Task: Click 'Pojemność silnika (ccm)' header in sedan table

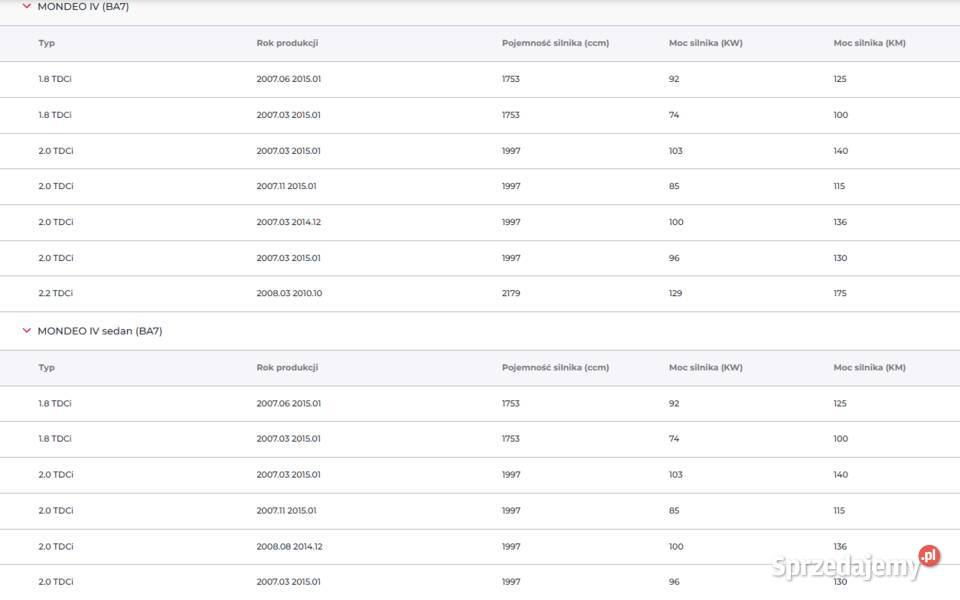Action: coord(555,367)
